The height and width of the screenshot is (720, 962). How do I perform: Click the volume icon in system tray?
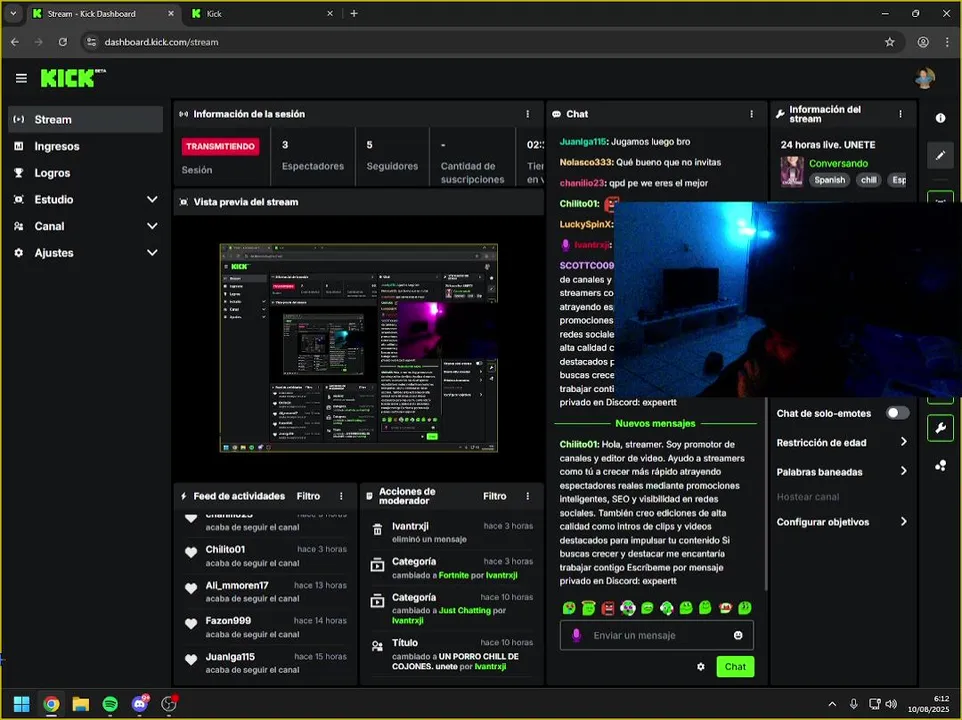point(892,704)
